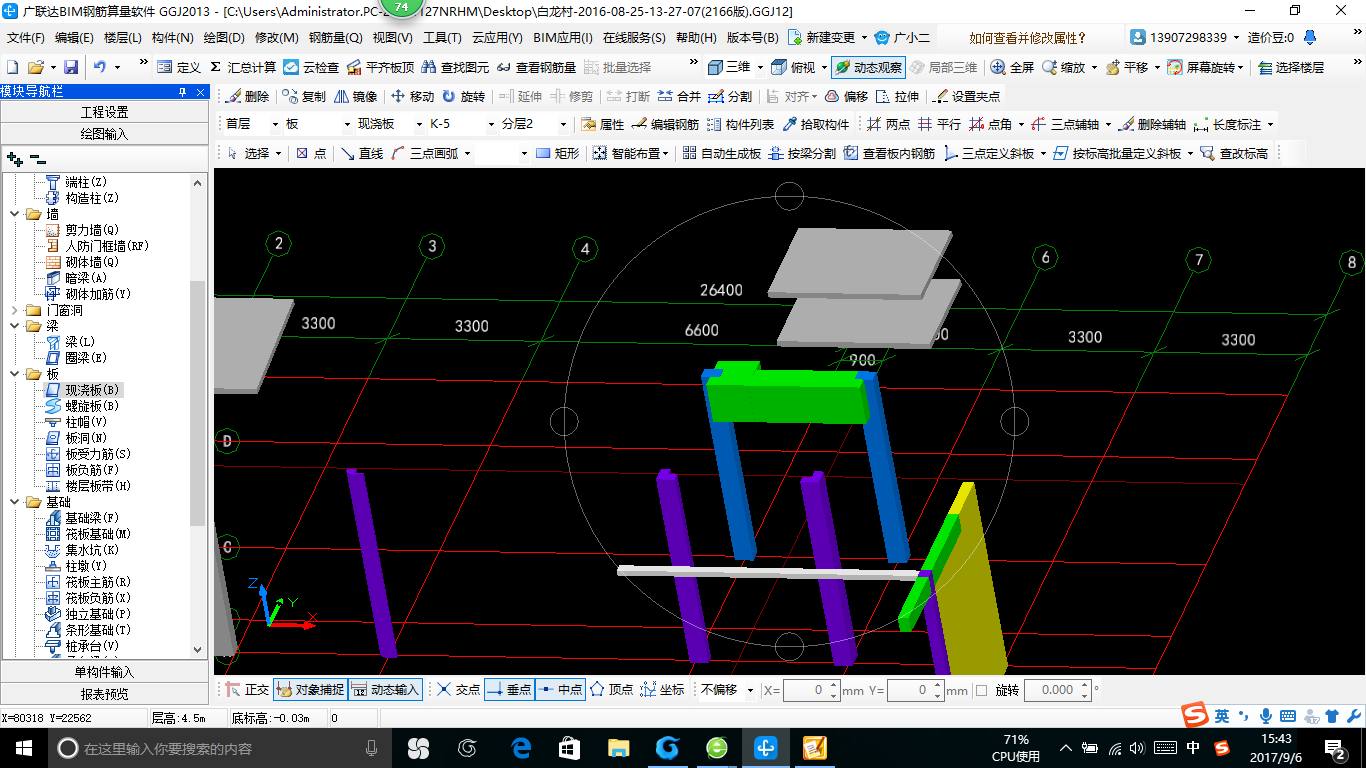Select the 直线 line drawing tool
The height and width of the screenshot is (768, 1366).
point(361,153)
